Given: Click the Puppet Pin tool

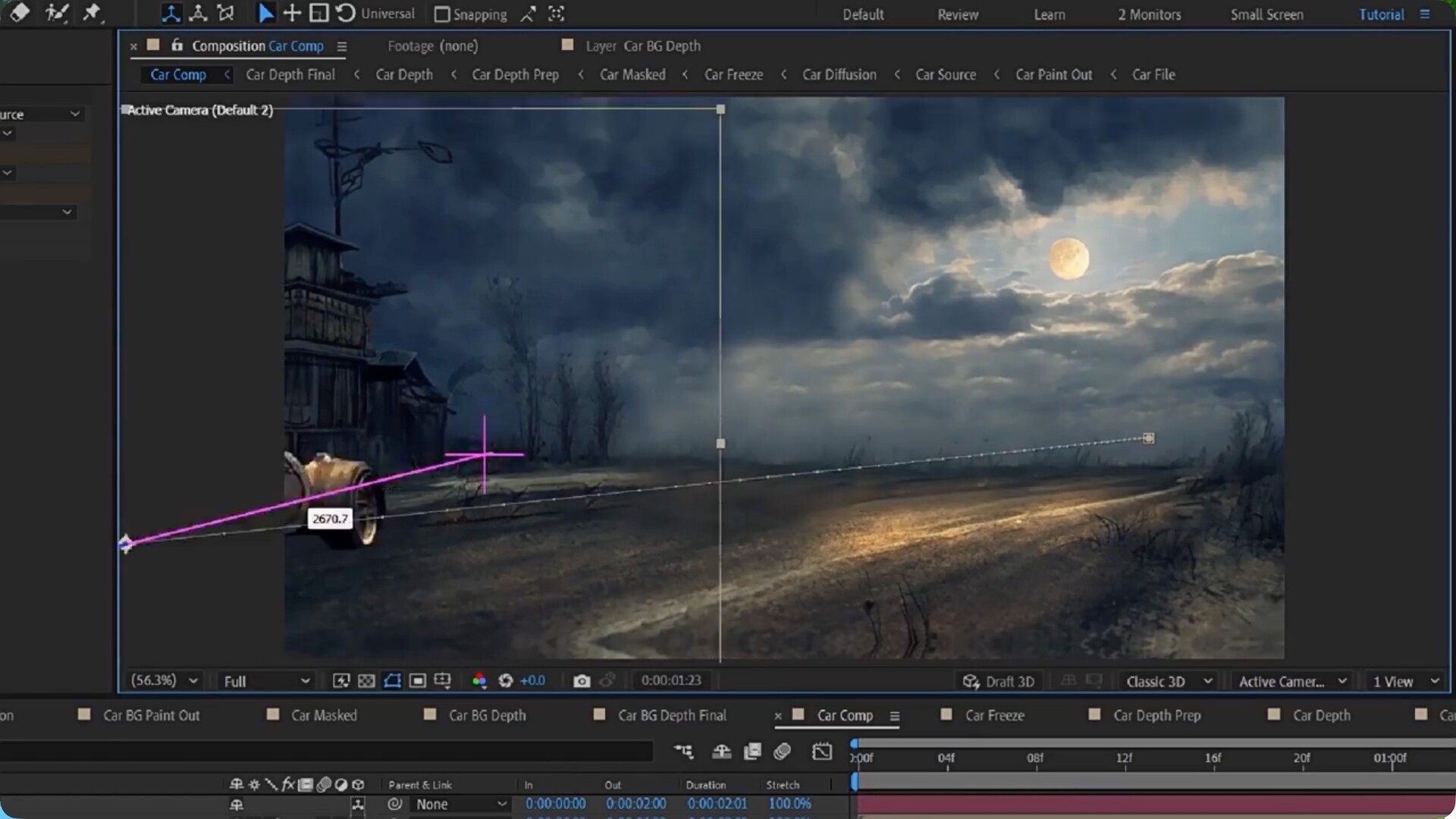Looking at the screenshot, I should point(92,14).
